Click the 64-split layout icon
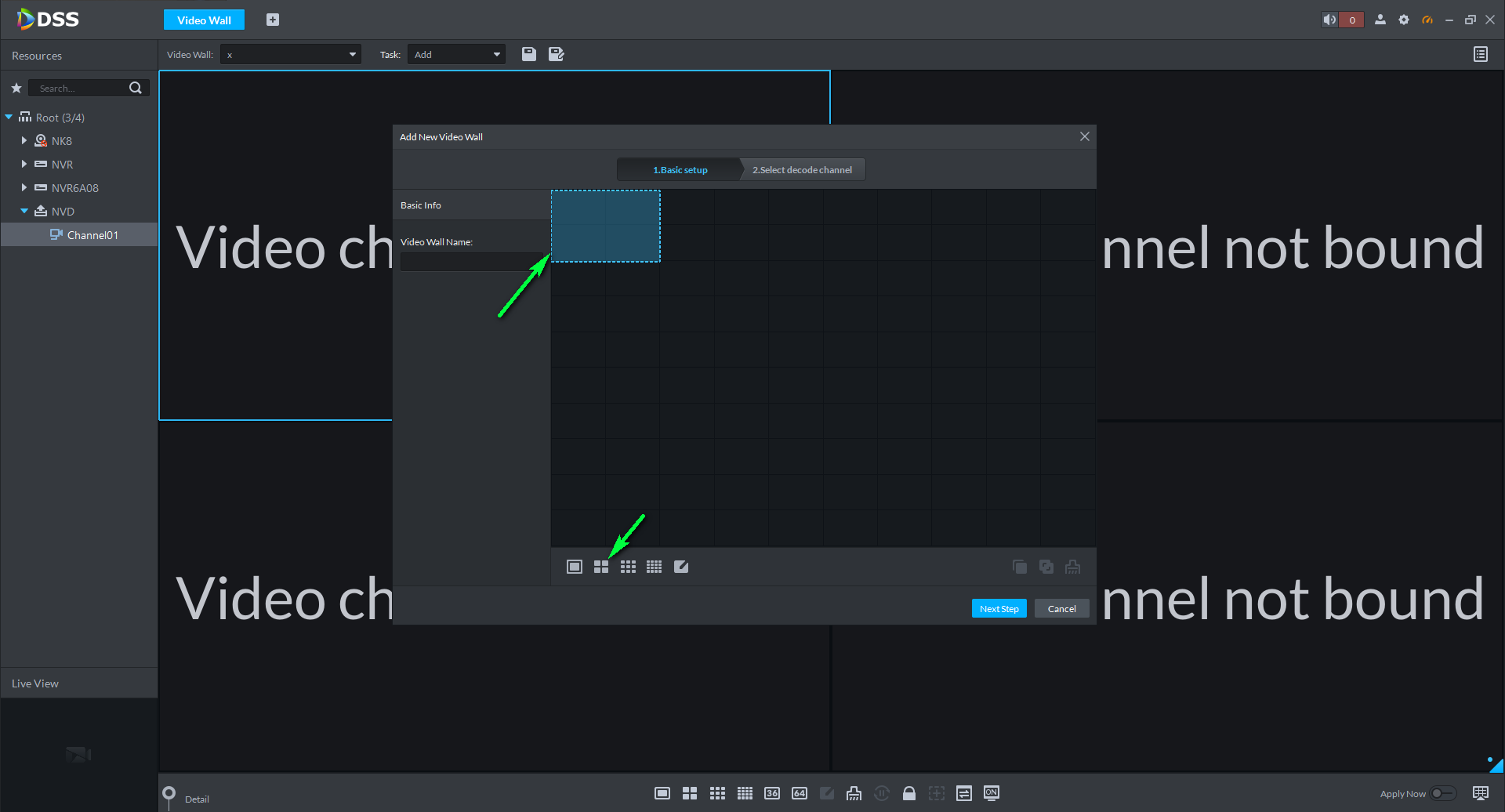Image resolution: width=1505 pixels, height=812 pixels. pos(800,793)
